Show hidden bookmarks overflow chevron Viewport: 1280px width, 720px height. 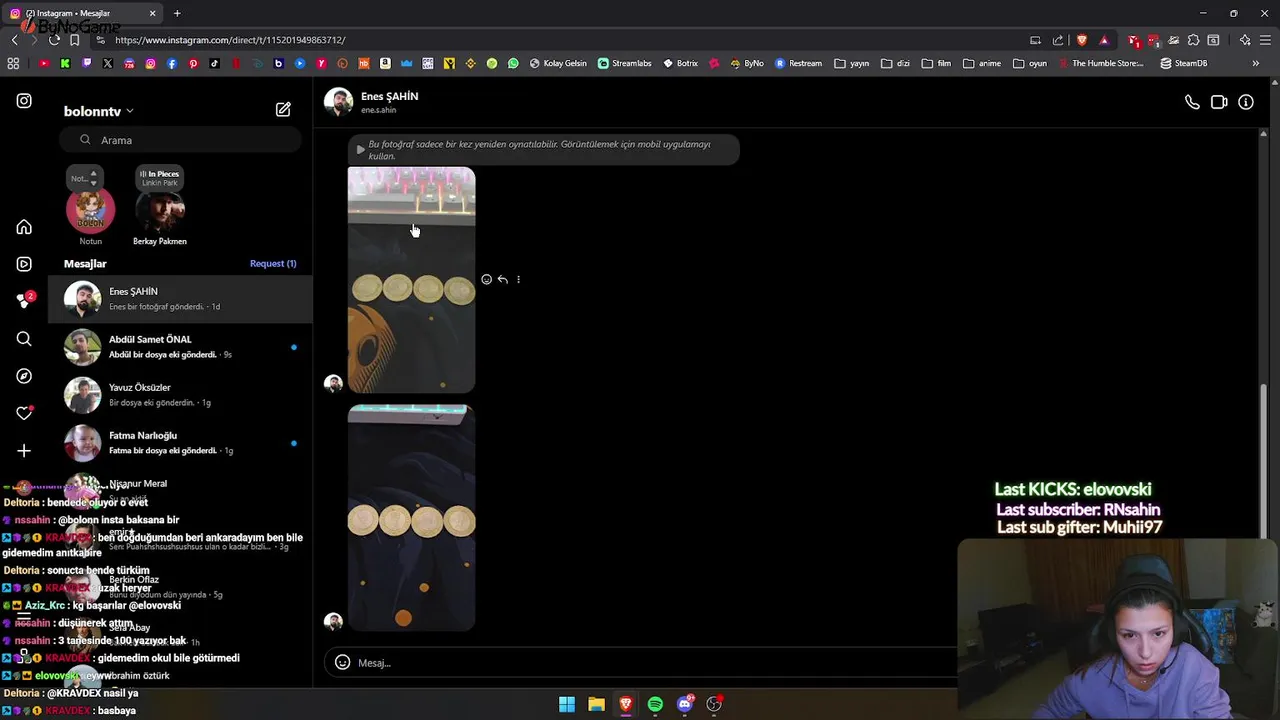pos(1255,63)
